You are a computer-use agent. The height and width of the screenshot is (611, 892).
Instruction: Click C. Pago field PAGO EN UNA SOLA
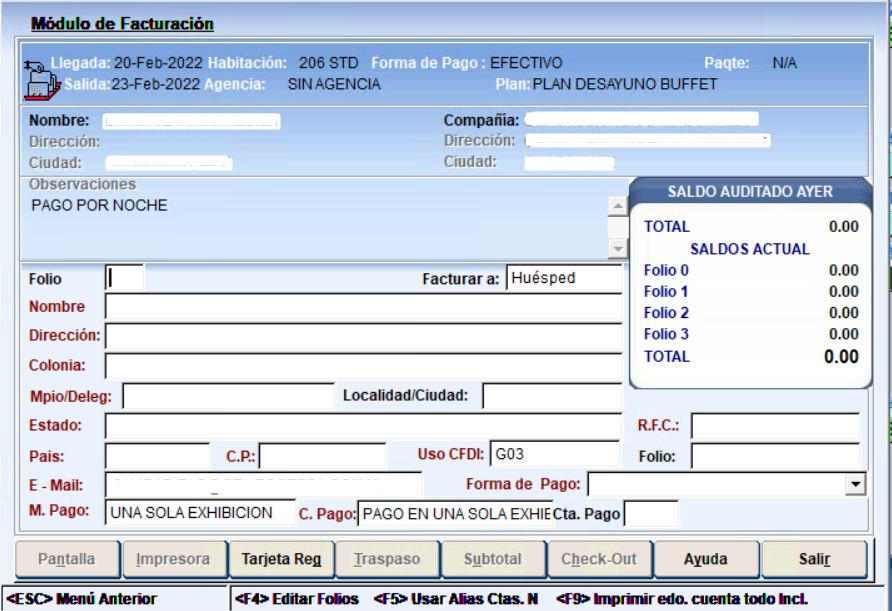[x=455, y=514]
